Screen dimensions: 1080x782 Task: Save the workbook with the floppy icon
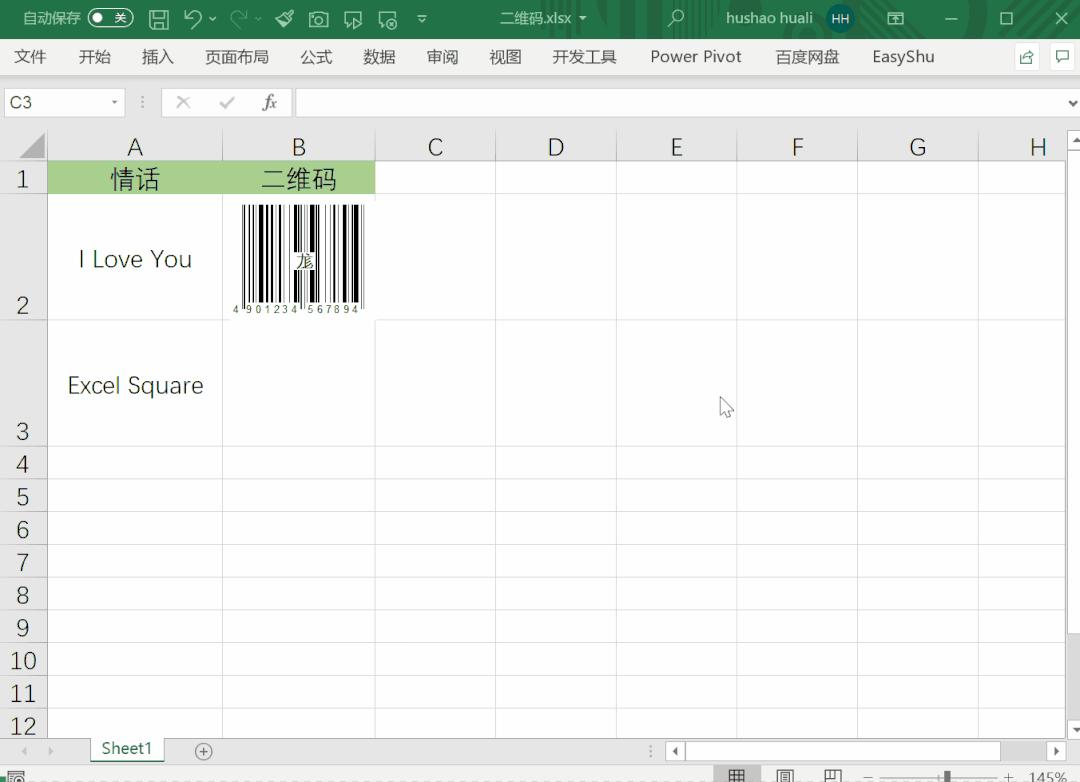pyautogui.click(x=158, y=19)
